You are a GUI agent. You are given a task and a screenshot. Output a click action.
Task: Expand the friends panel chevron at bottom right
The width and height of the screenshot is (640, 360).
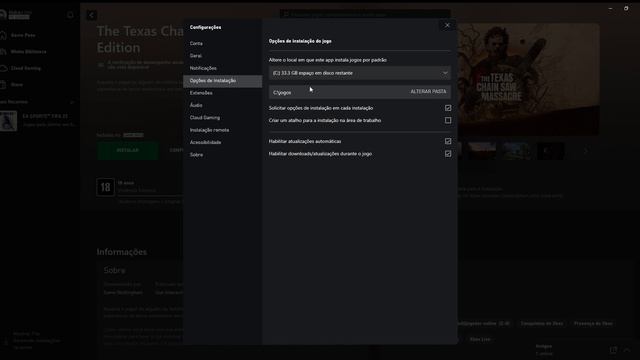pyautogui.click(x=627, y=350)
